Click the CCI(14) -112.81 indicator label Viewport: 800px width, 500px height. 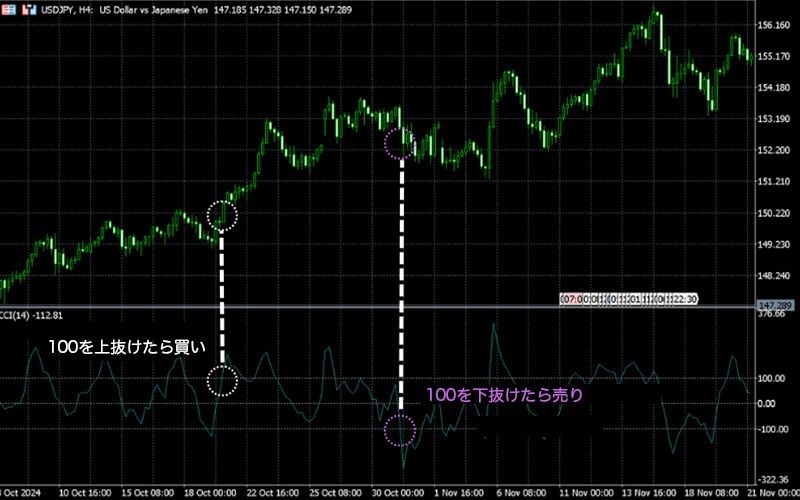click(x=32, y=316)
